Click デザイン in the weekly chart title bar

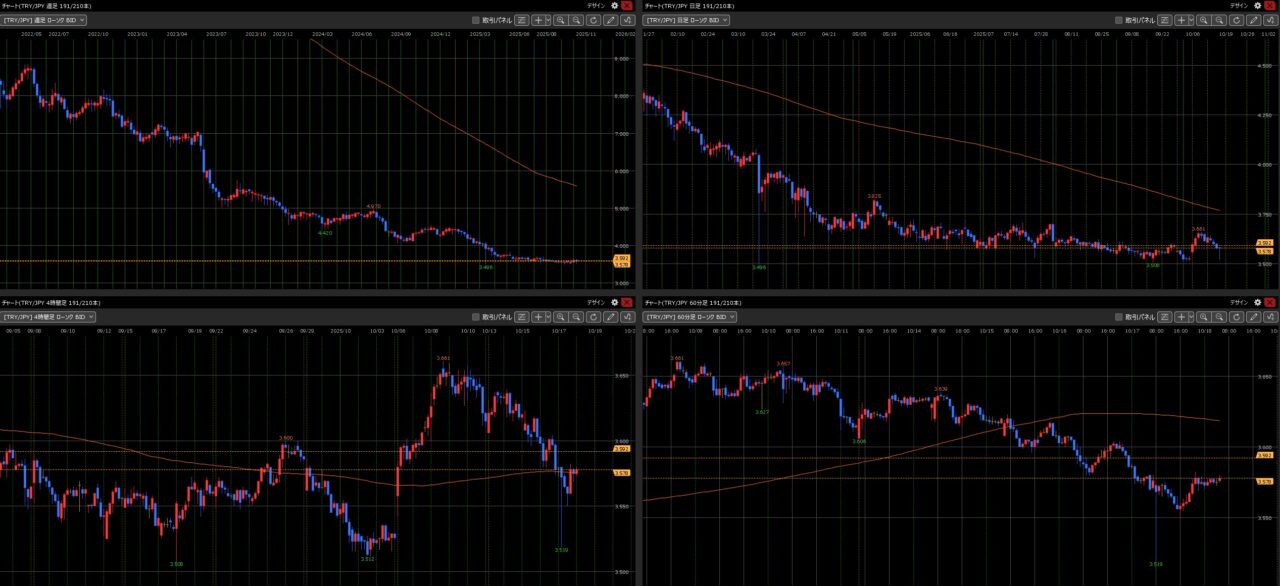595,5
